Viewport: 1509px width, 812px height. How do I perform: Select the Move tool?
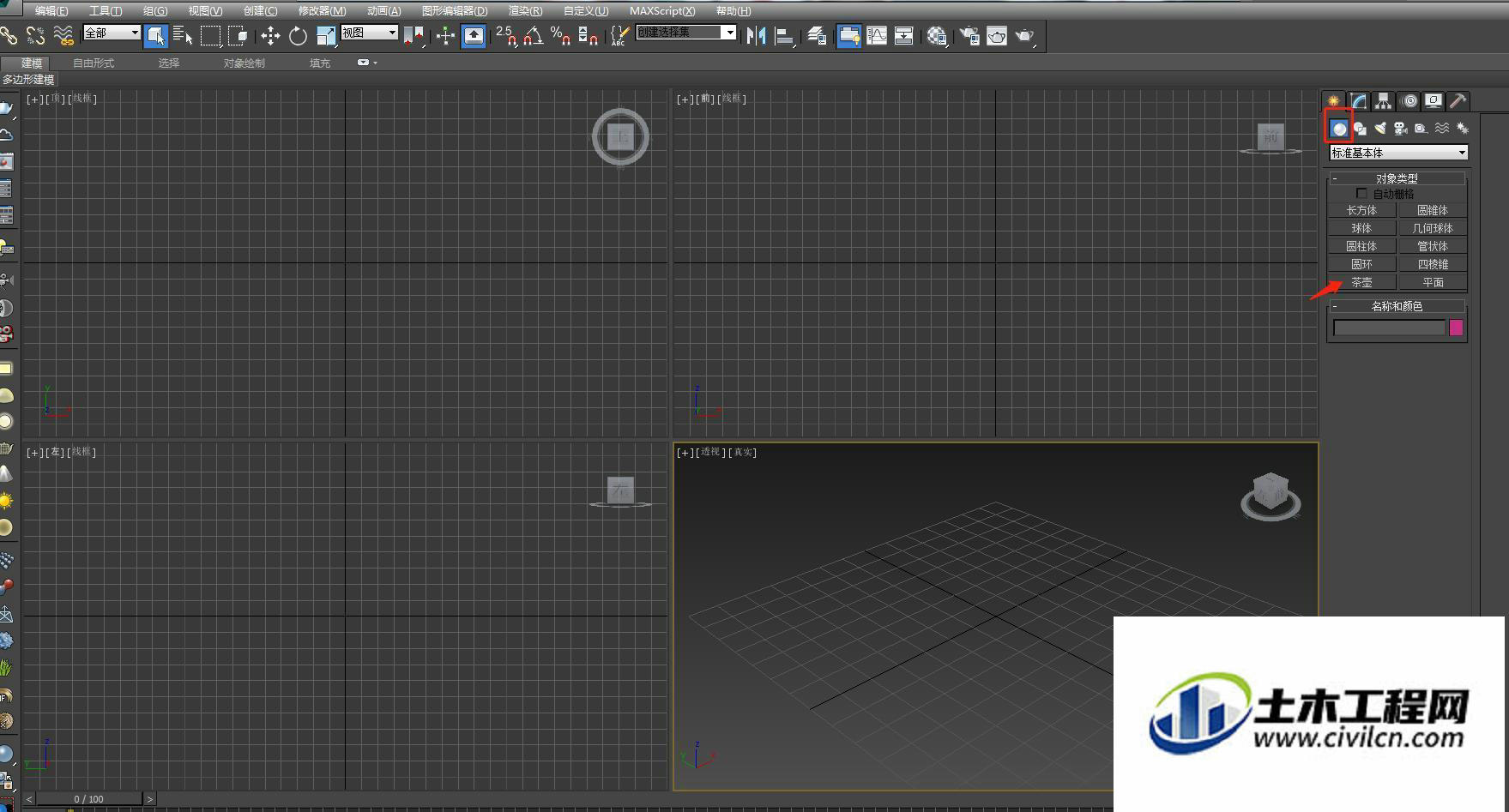click(x=270, y=35)
